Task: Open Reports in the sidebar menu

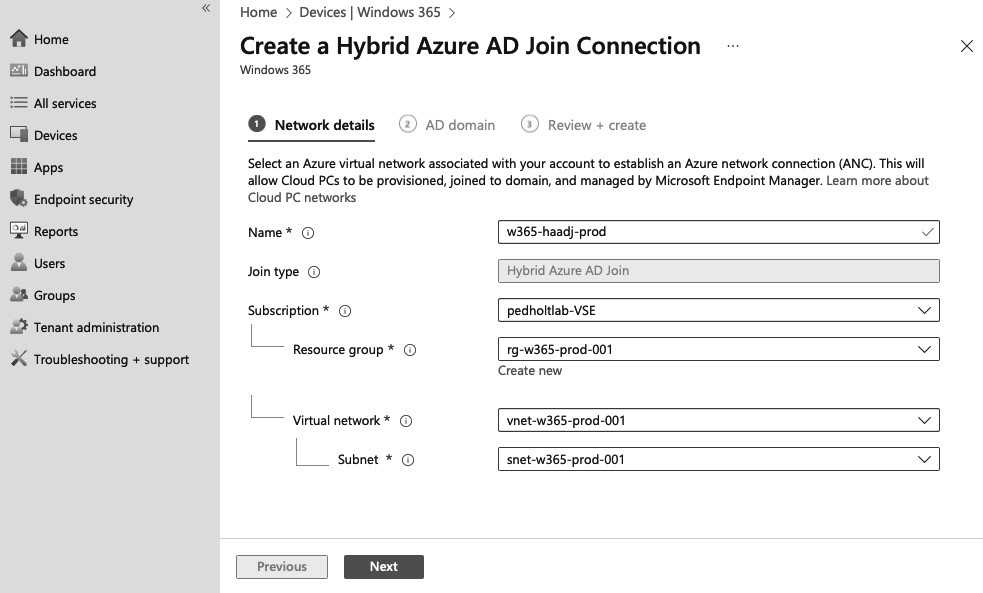Action: 56,231
